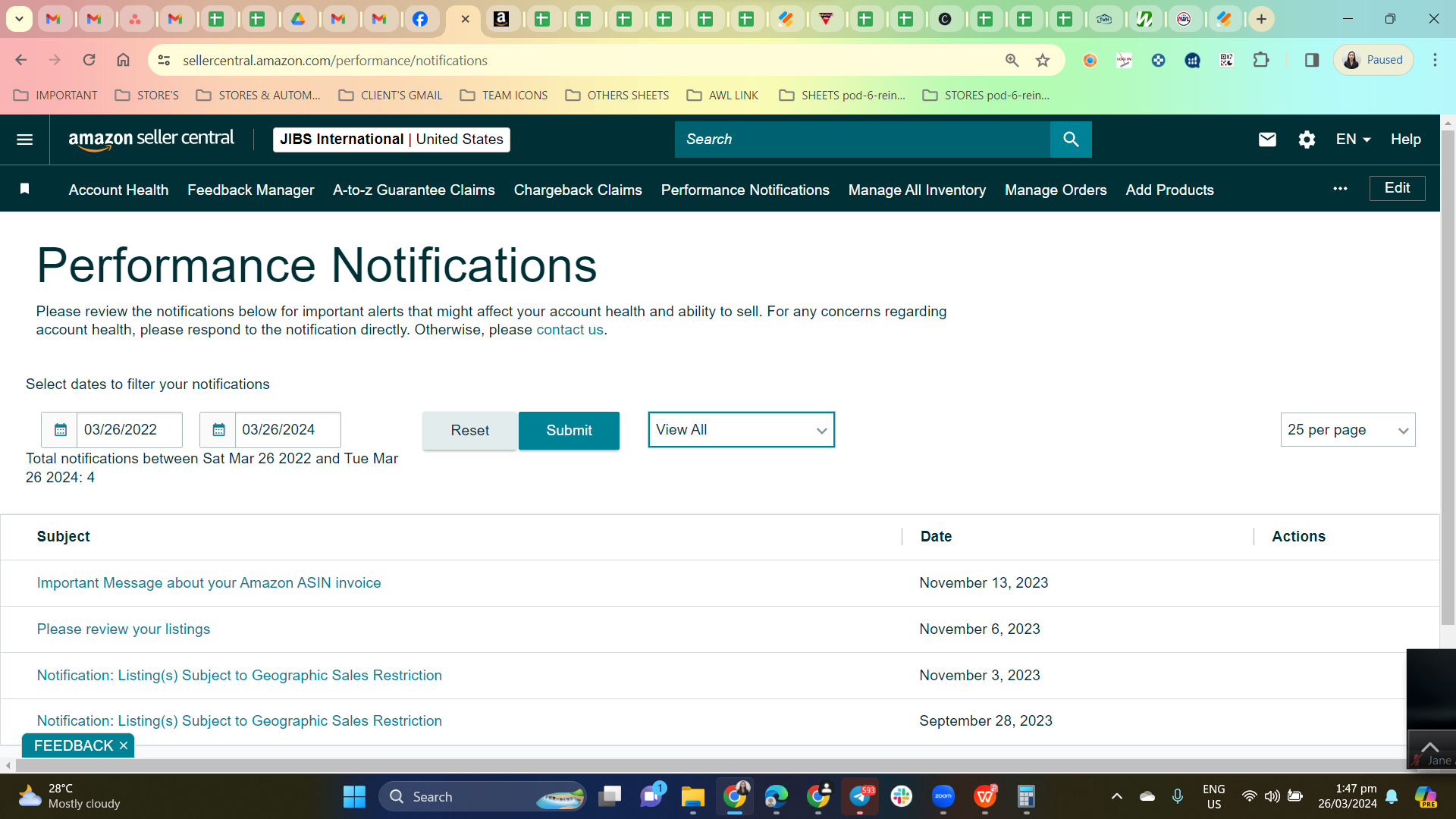Follow the 'contact us' link
Screen dimensions: 1456x819
click(570, 330)
